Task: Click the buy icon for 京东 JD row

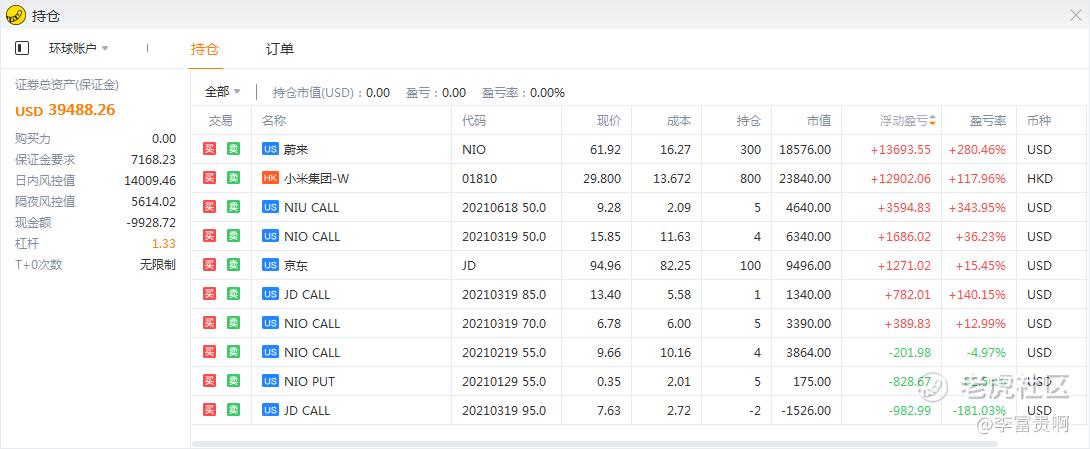Action: [x=209, y=265]
